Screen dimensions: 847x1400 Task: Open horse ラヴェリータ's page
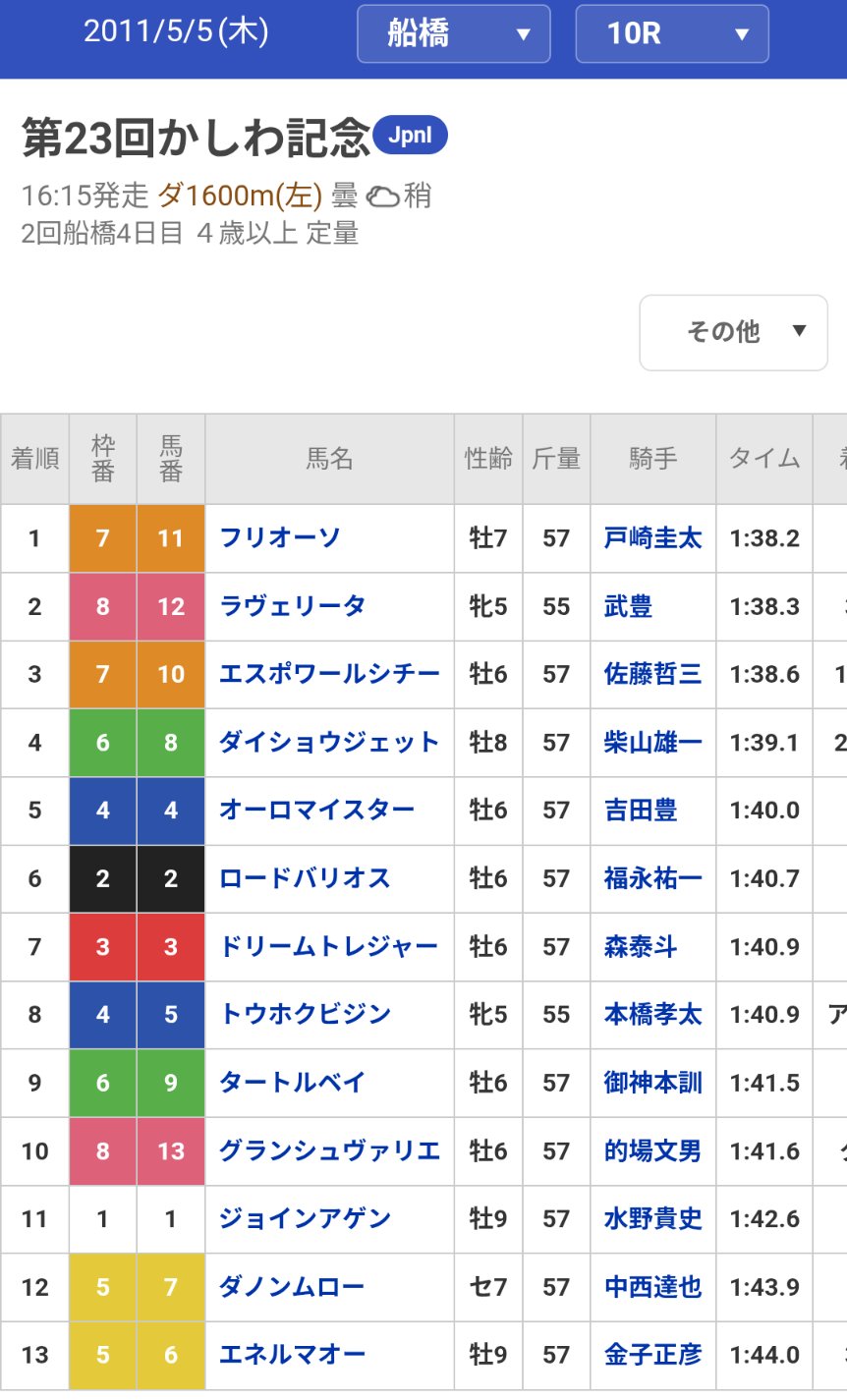292,606
